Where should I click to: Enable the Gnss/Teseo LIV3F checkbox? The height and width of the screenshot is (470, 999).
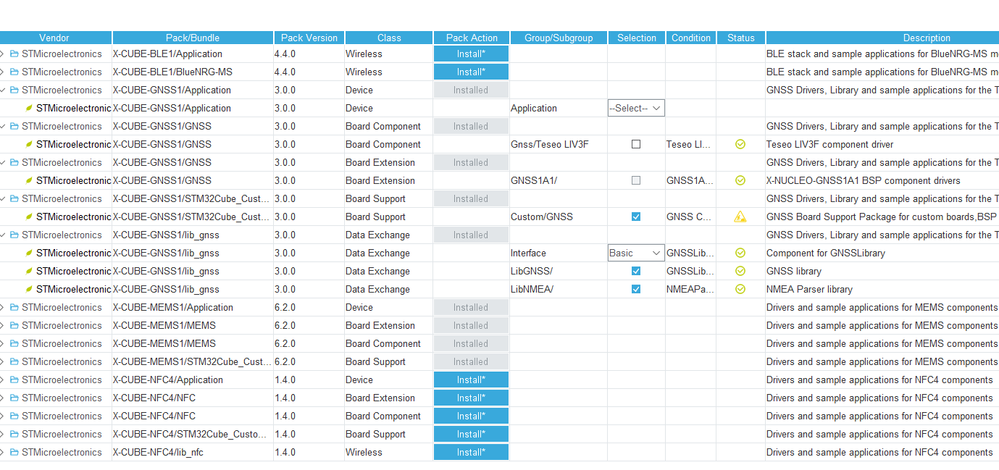pos(636,145)
